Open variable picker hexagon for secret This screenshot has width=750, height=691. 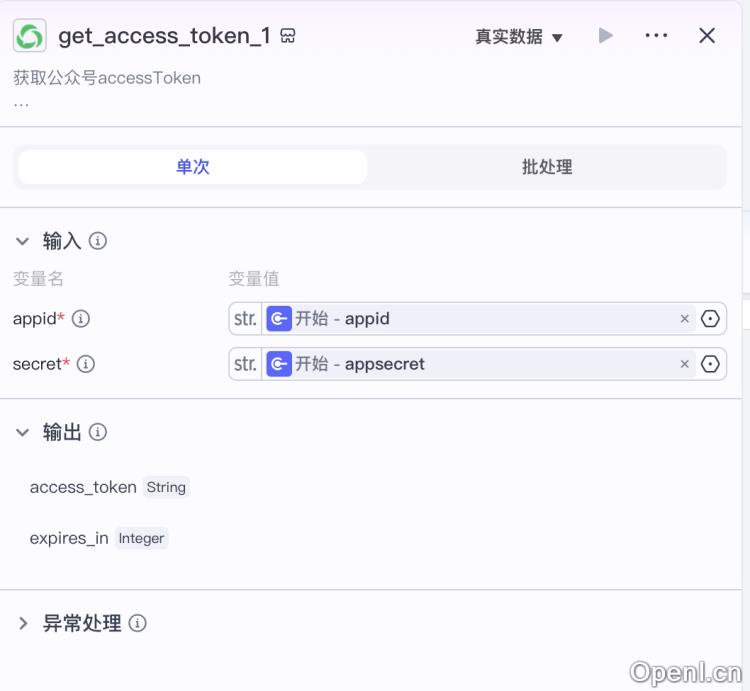[710, 364]
